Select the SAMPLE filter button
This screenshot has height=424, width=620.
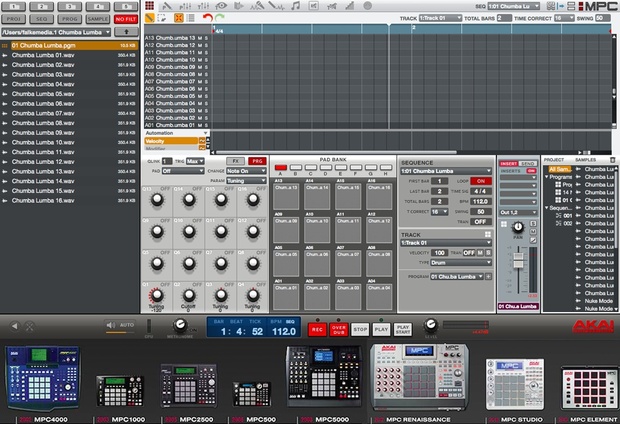98,19
